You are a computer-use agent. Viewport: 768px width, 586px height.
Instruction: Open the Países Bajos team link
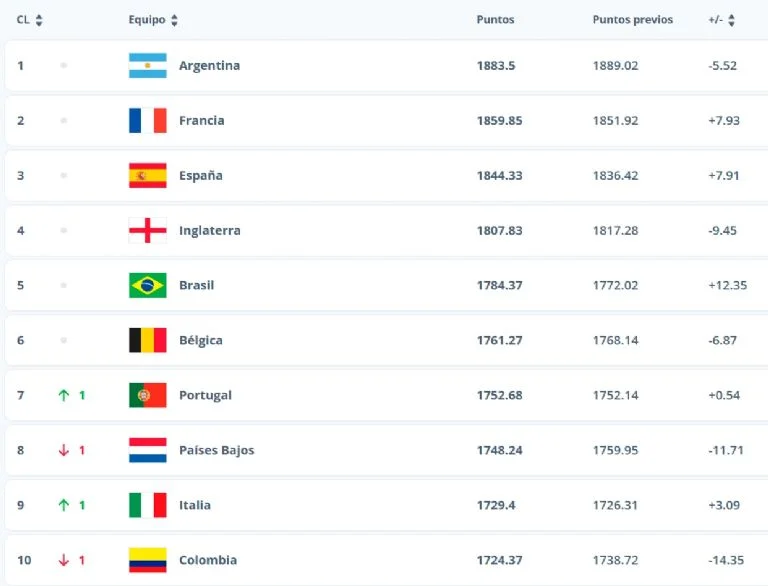pyautogui.click(x=216, y=451)
